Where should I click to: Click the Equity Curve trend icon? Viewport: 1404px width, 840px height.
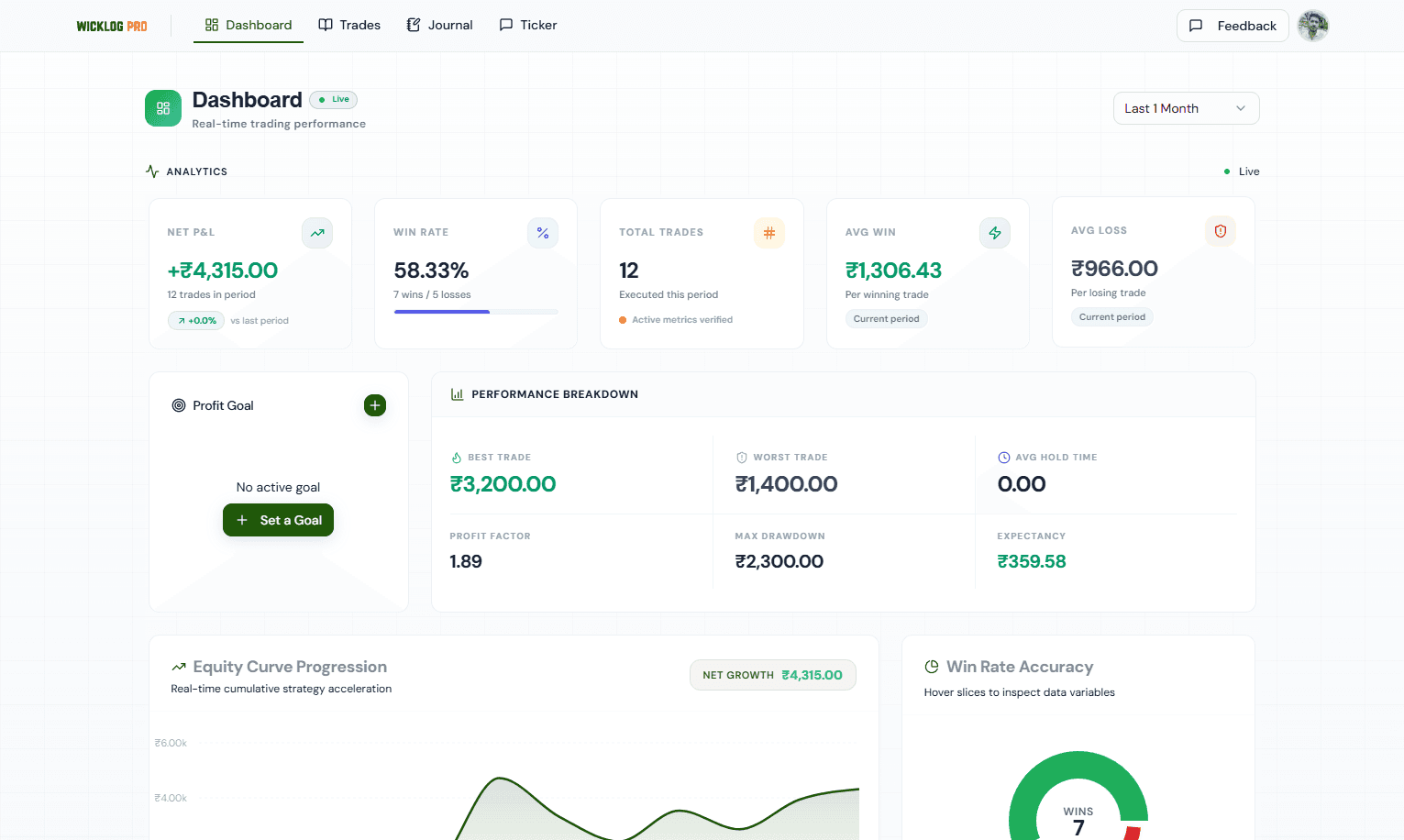[179, 667]
